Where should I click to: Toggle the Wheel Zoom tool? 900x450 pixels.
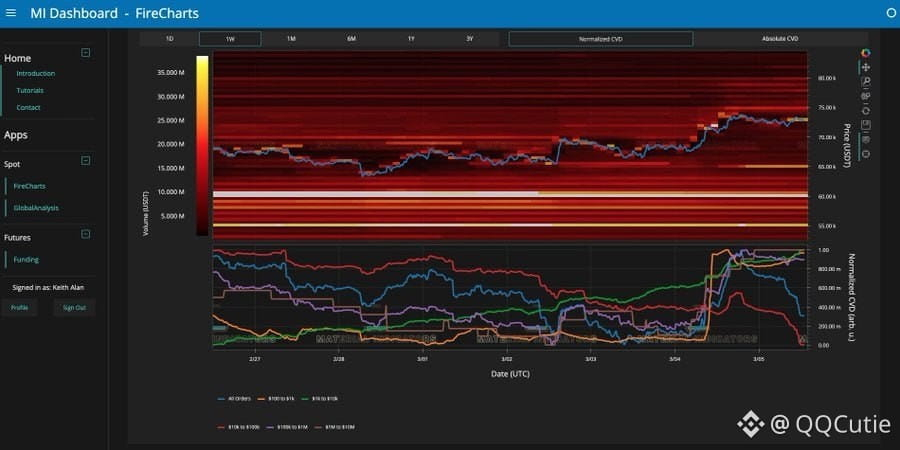pyautogui.click(x=866, y=96)
